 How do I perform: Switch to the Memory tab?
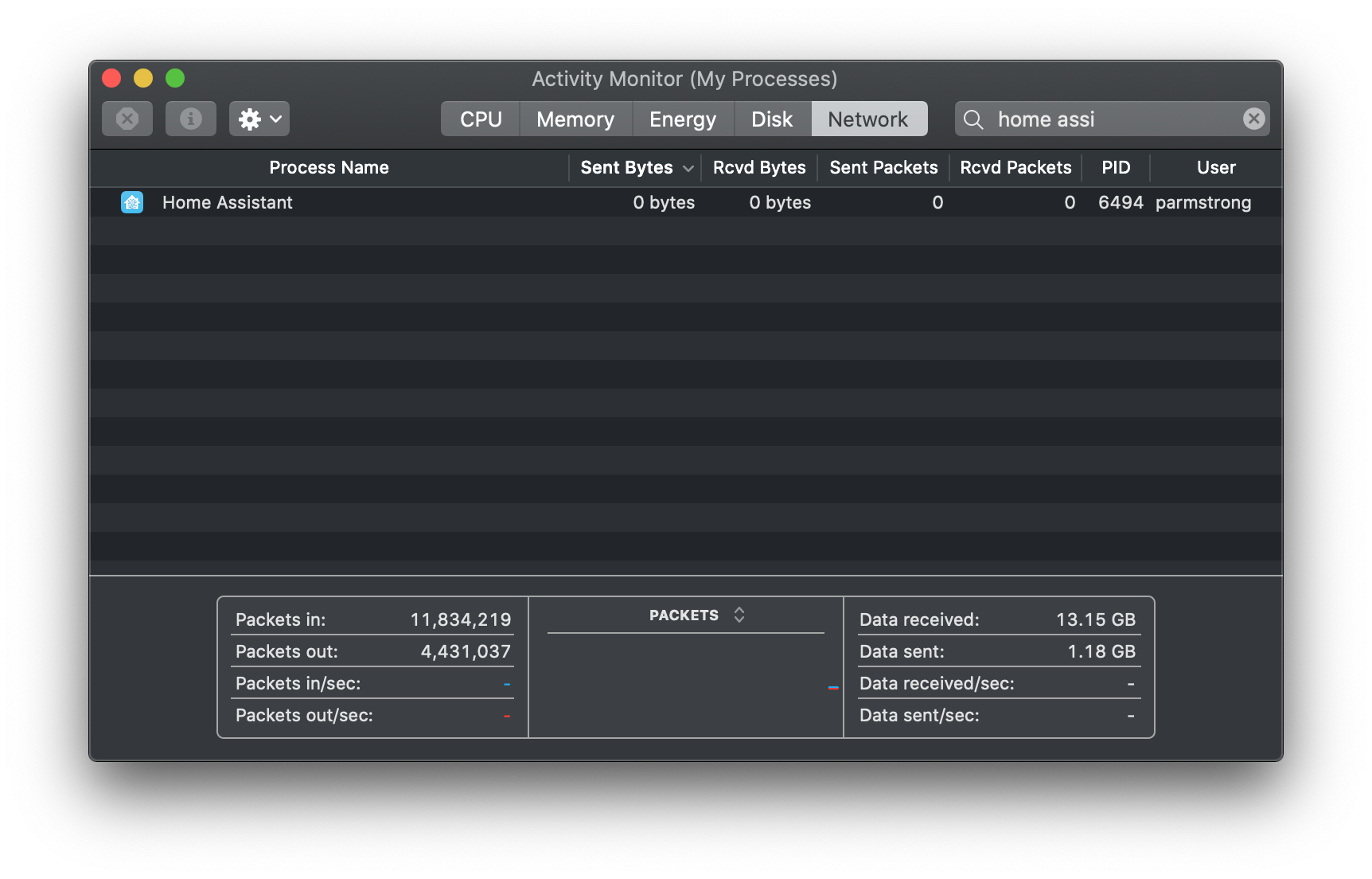click(575, 119)
